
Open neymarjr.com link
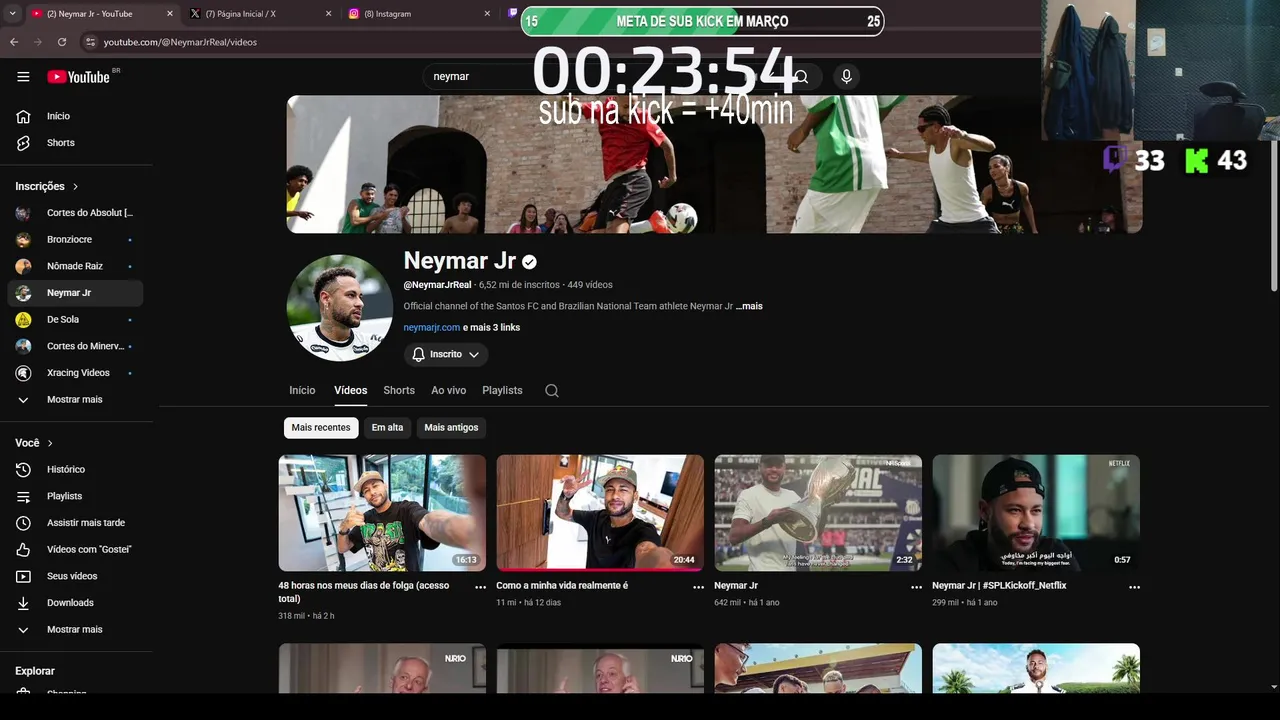432,327
